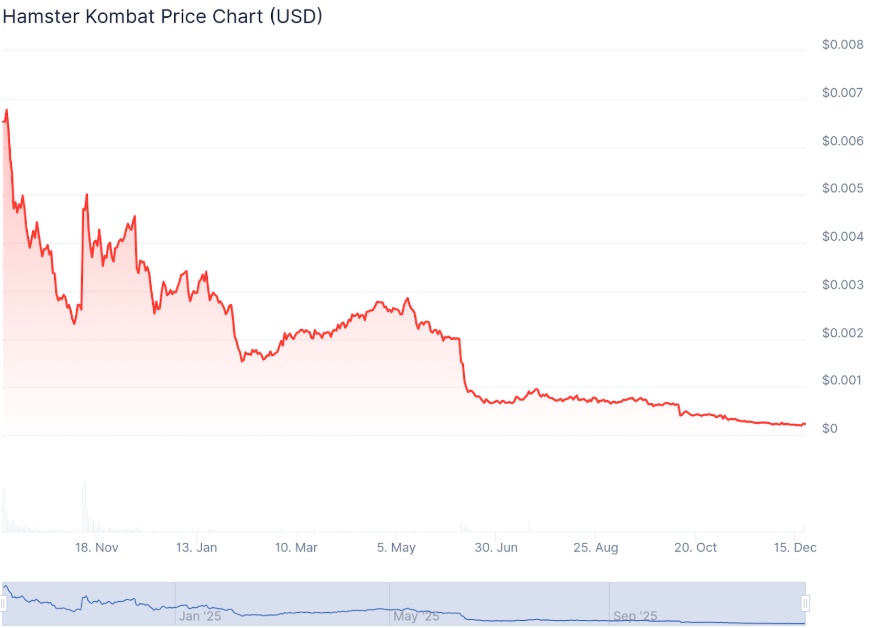Click the $0.008 price axis label
The image size is (871, 628).
click(843, 44)
